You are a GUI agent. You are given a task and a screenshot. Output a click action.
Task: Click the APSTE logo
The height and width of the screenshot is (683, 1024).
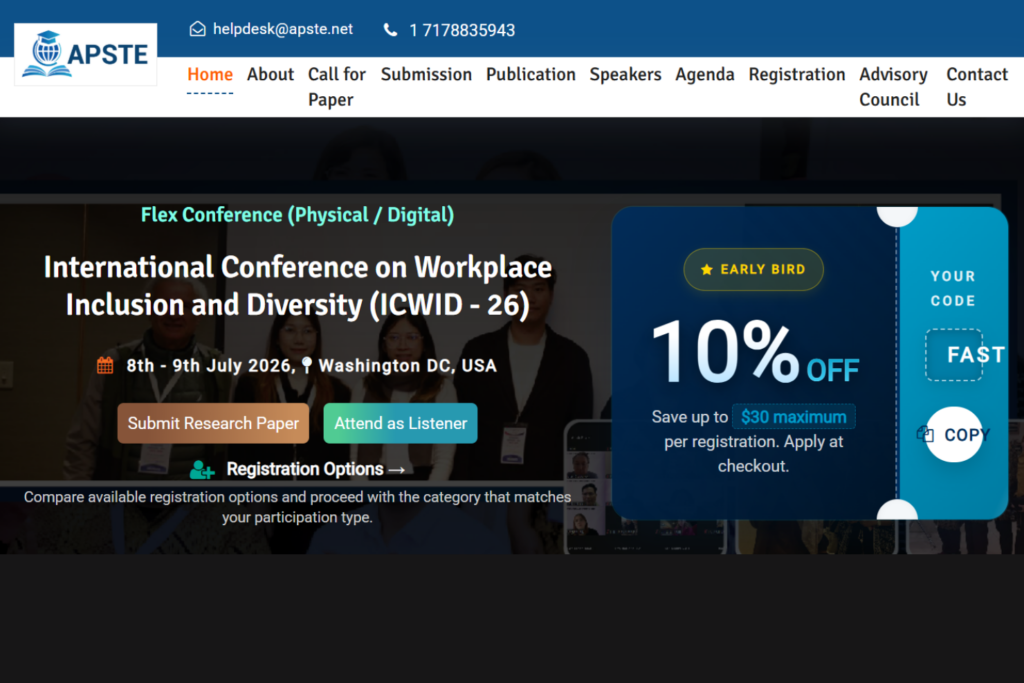pos(86,54)
